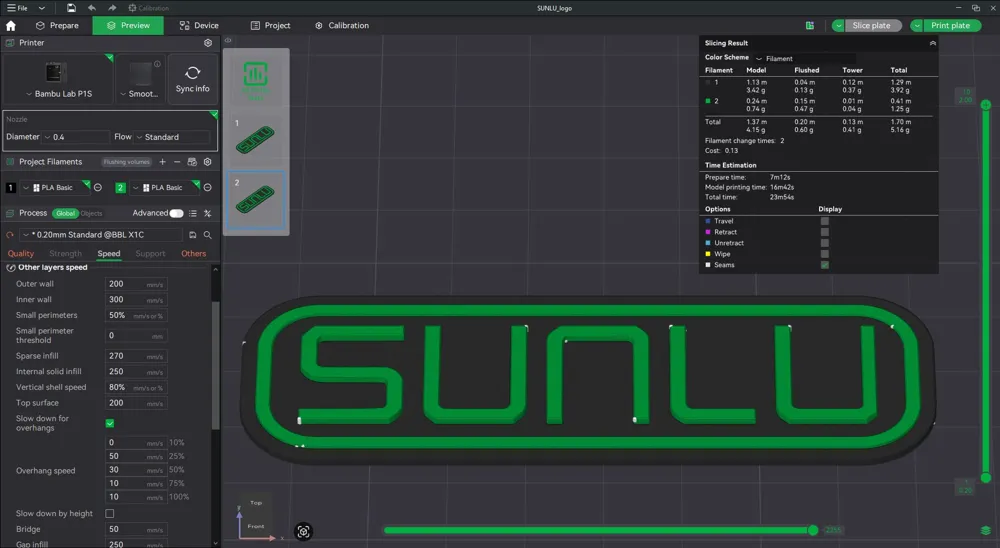The height and width of the screenshot is (548, 1000).
Task: Open the File hamburger menu
Action: point(17,8)
